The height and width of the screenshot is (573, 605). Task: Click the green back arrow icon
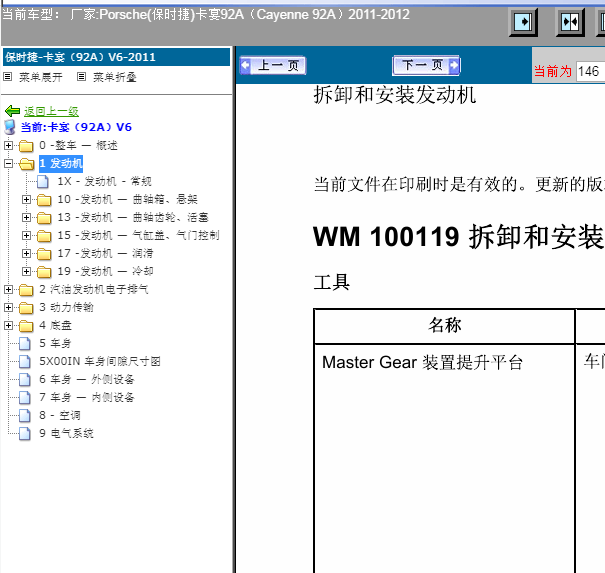tap(12, 111)
